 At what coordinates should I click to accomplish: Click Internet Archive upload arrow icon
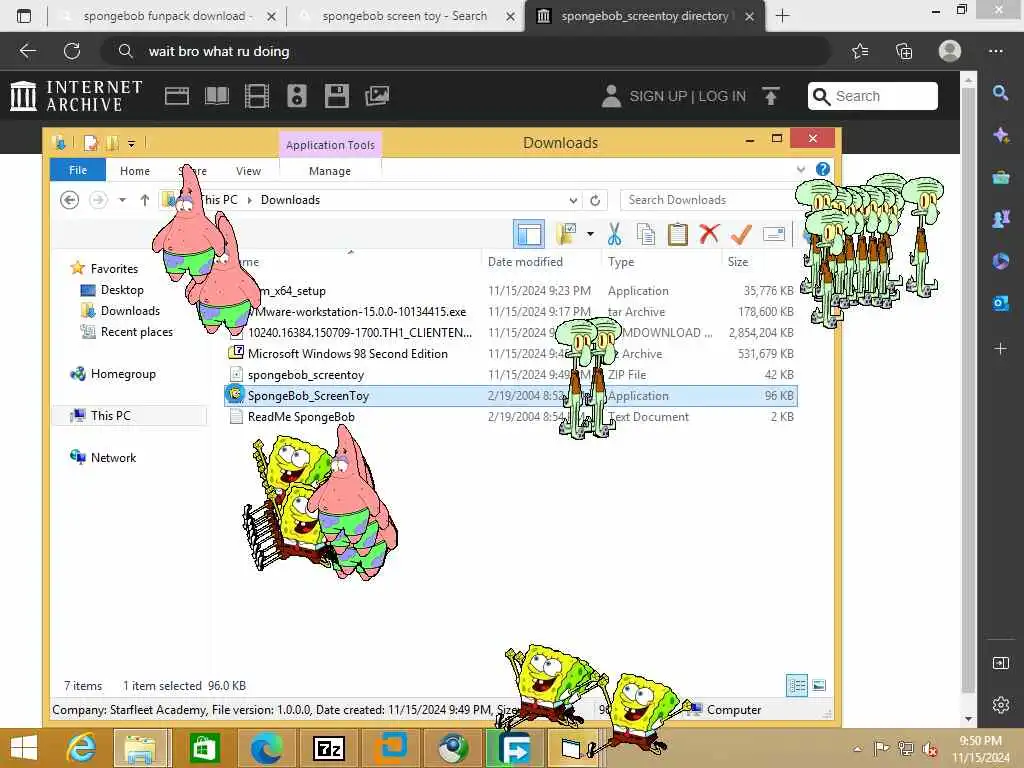(771, 96)
